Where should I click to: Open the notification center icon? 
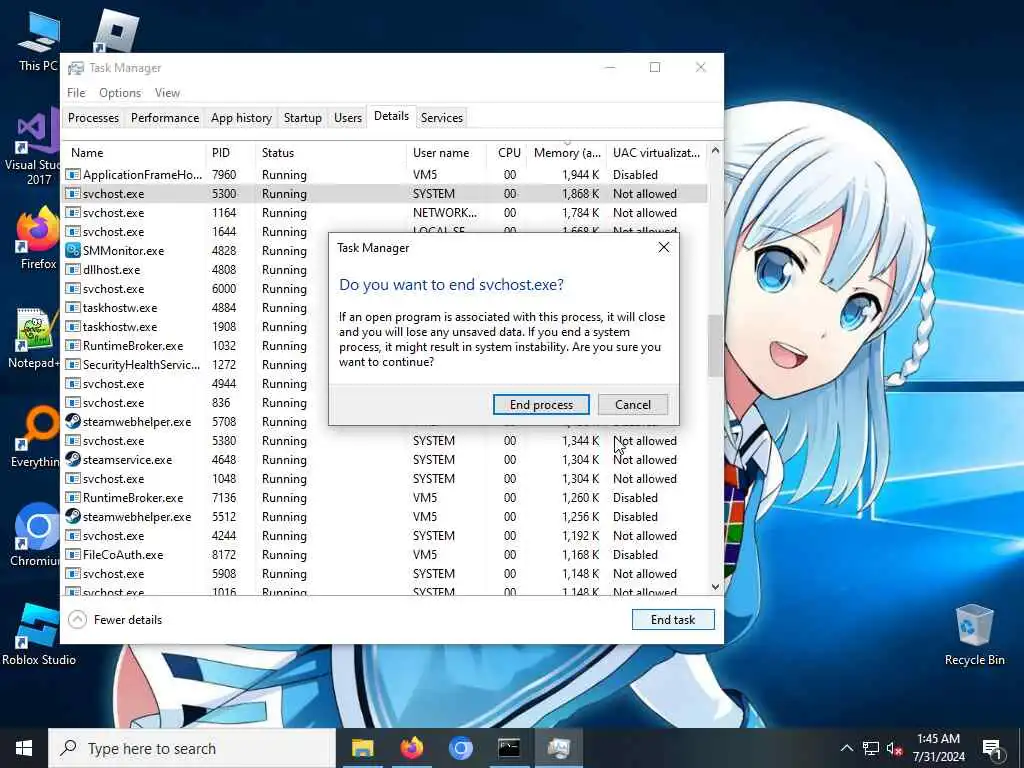pos(992,748)
